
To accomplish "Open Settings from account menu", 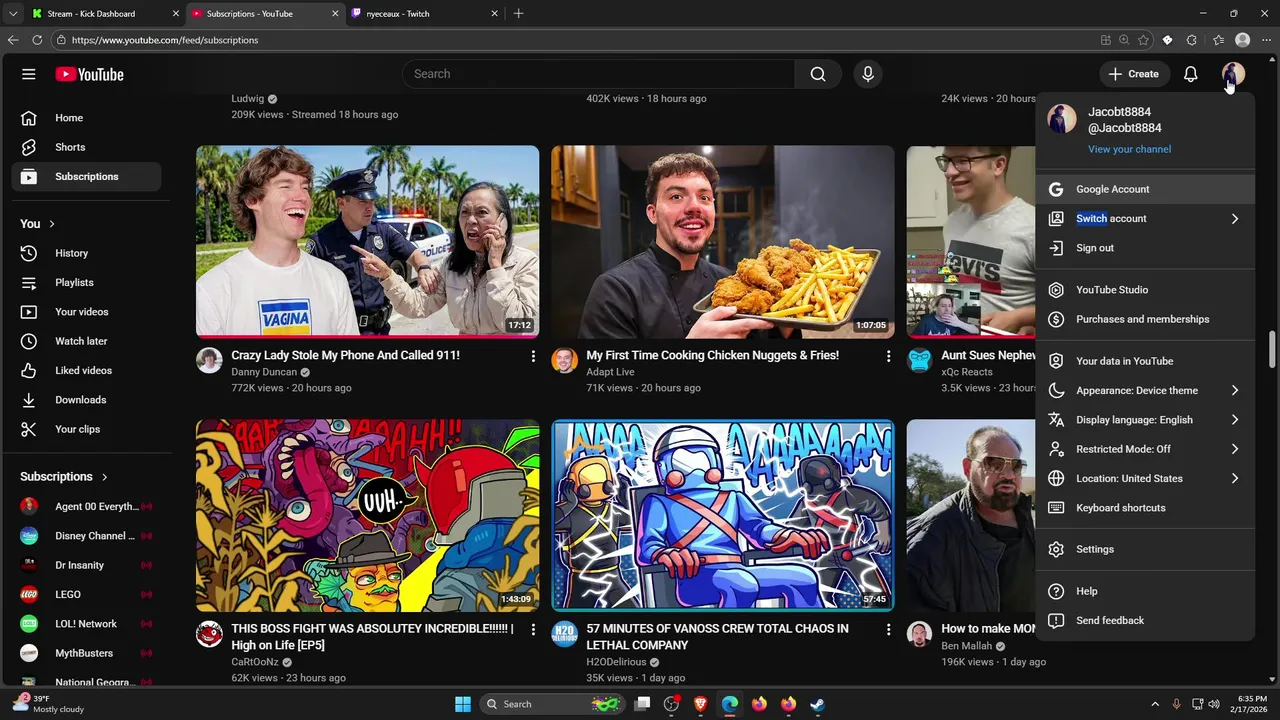I will (1145, 549).
